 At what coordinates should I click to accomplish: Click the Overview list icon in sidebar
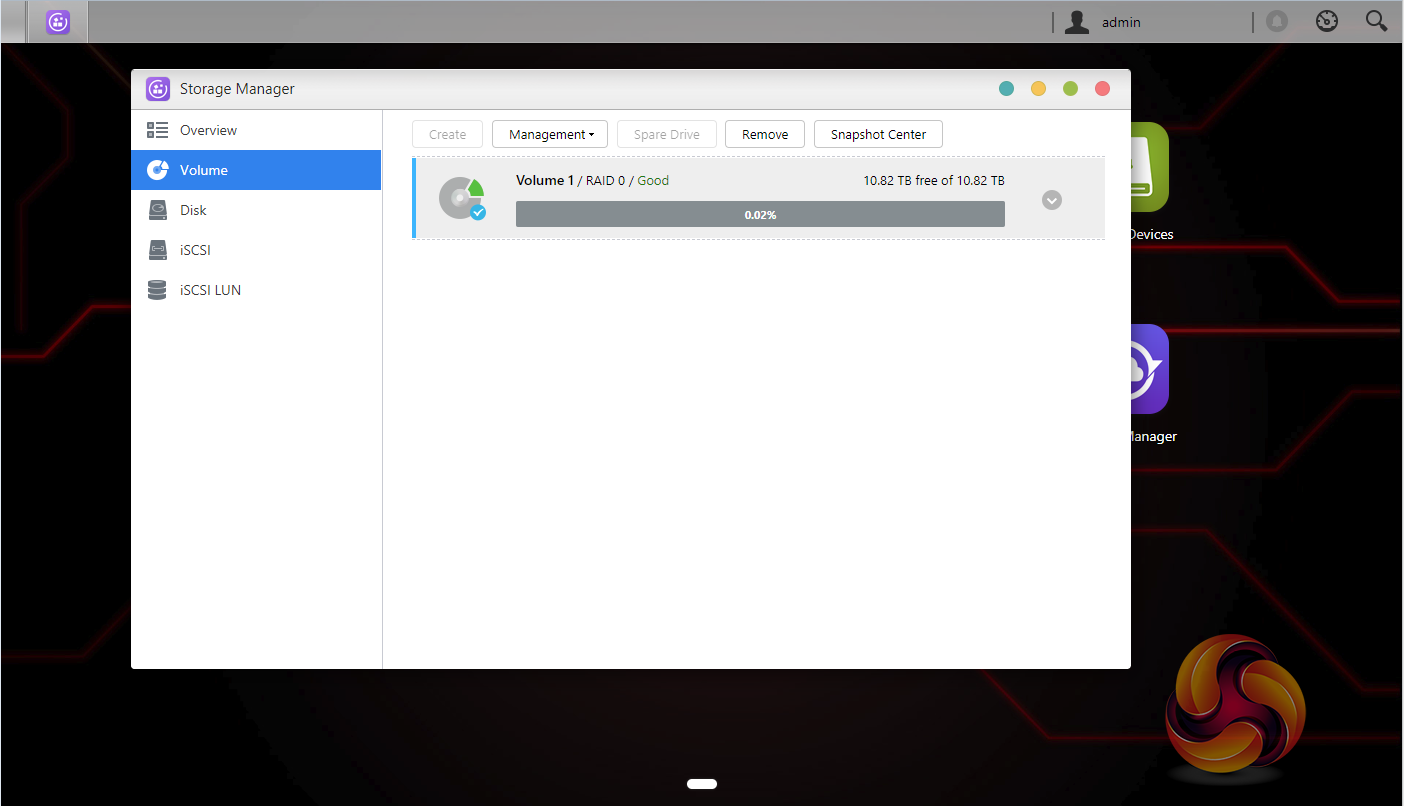click(x=157, y=130)
